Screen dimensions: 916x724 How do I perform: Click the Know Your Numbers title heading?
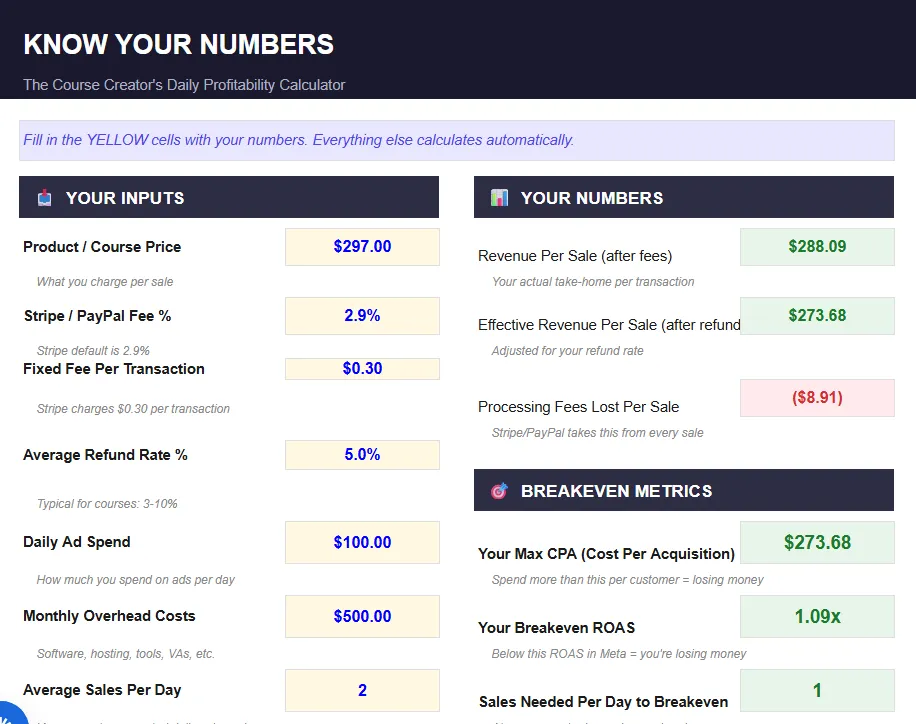coord(178,45)
